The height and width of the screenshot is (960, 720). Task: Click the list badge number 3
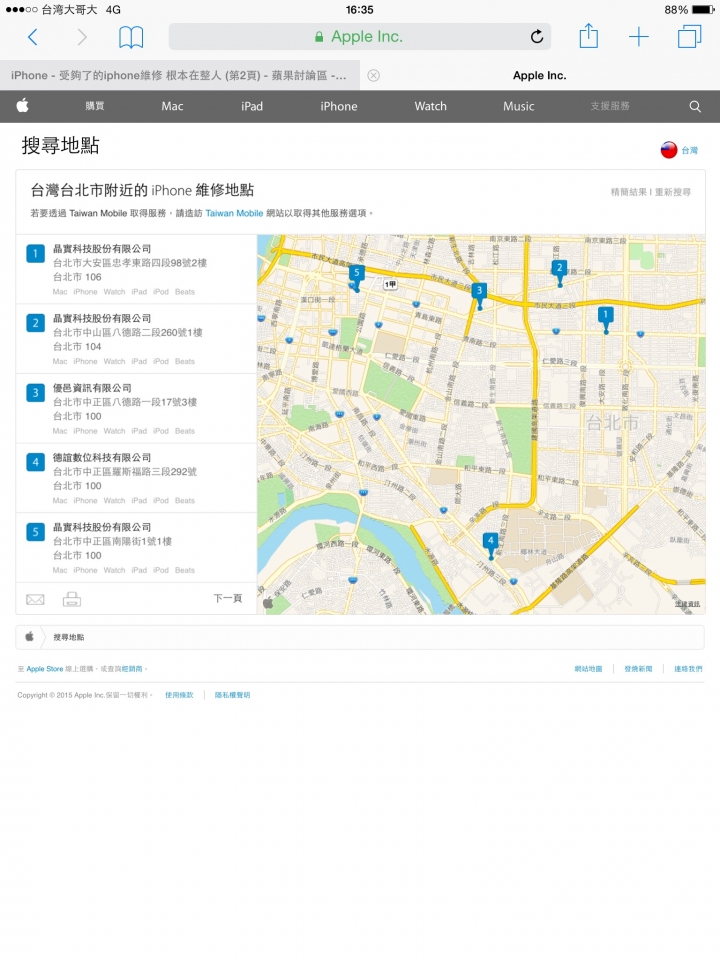point(36,392)
